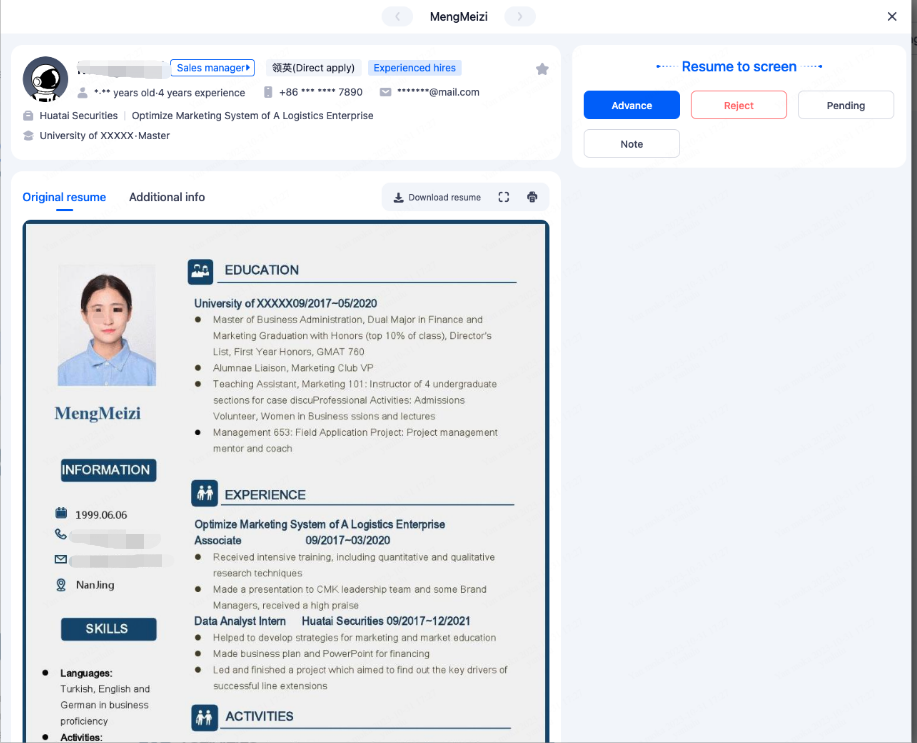
Task: Click the 'Huatai Securities' header text
Action: tap(78, 116)
